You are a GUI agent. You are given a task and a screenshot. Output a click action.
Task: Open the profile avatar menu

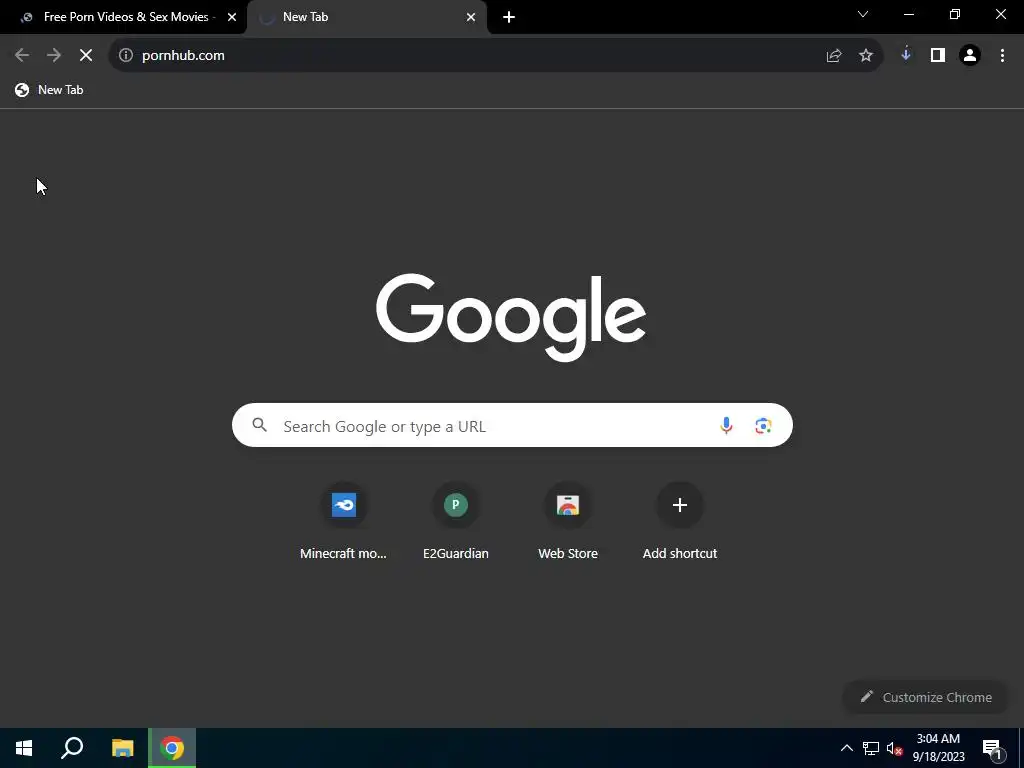[x=970, y=56]
